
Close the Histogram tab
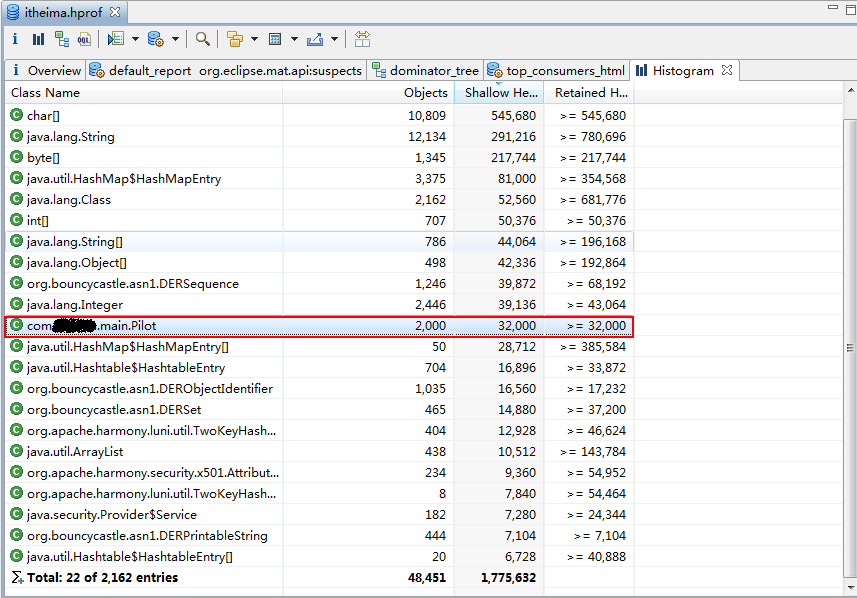727,70
